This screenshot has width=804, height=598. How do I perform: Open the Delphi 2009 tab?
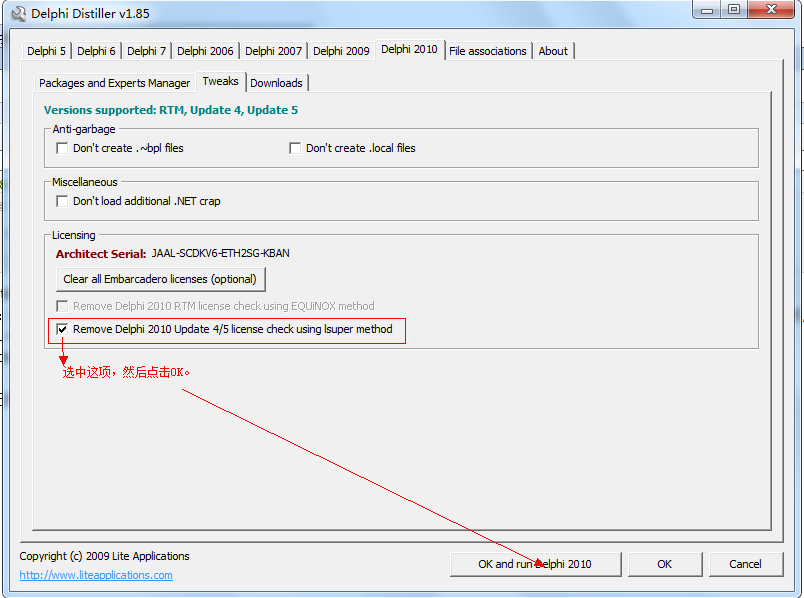(341, 51)
